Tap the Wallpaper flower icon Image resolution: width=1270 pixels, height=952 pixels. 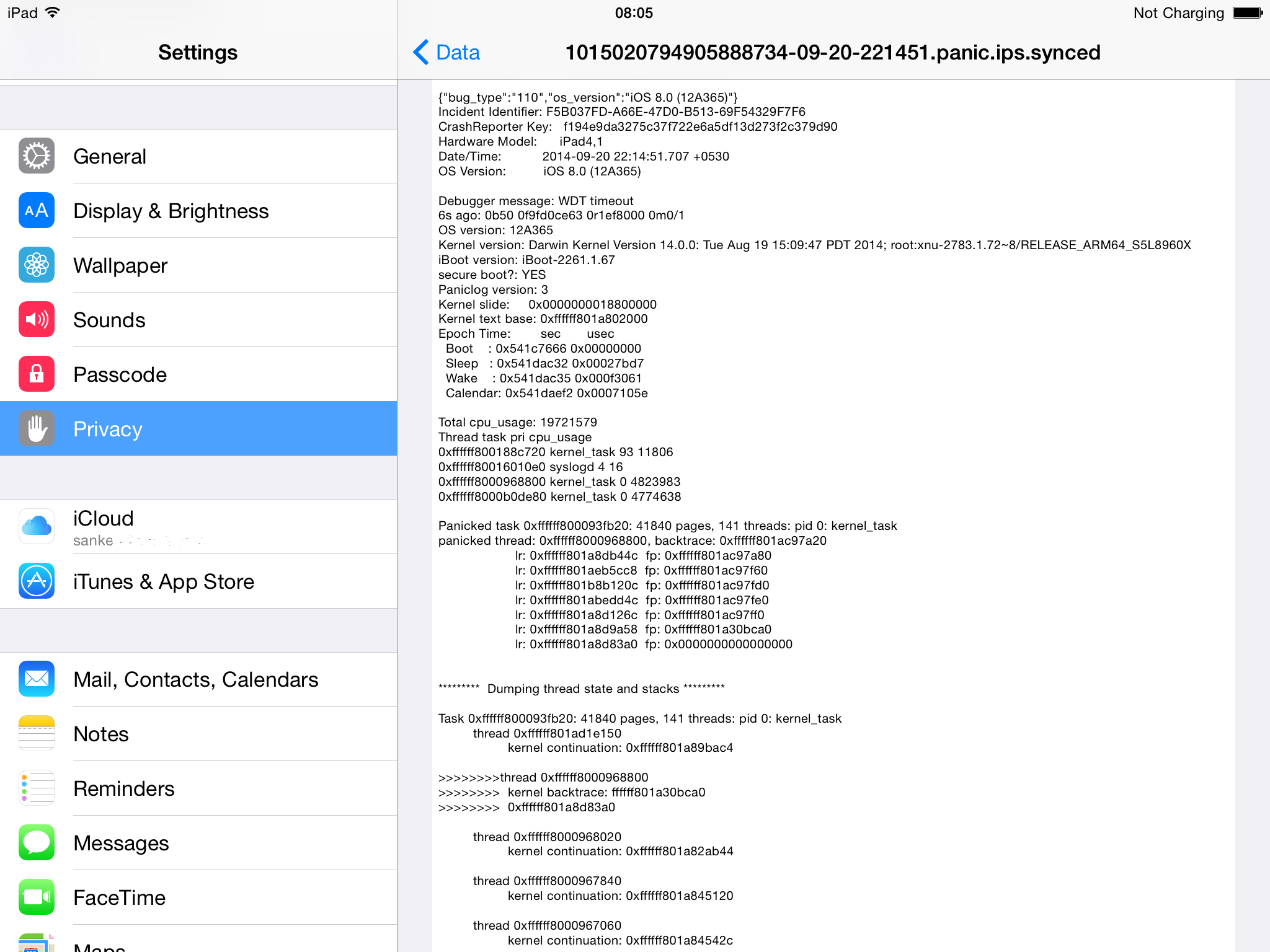pyautogui.click(x=37, y=265)
